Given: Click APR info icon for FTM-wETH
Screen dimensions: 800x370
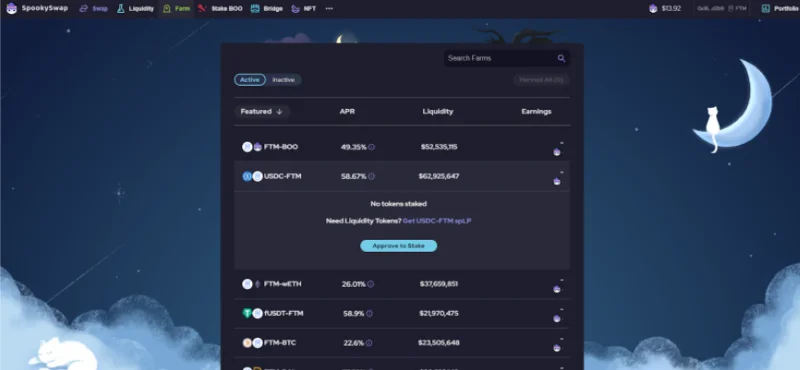Looking at the screenshot, I should coord(371,284).
